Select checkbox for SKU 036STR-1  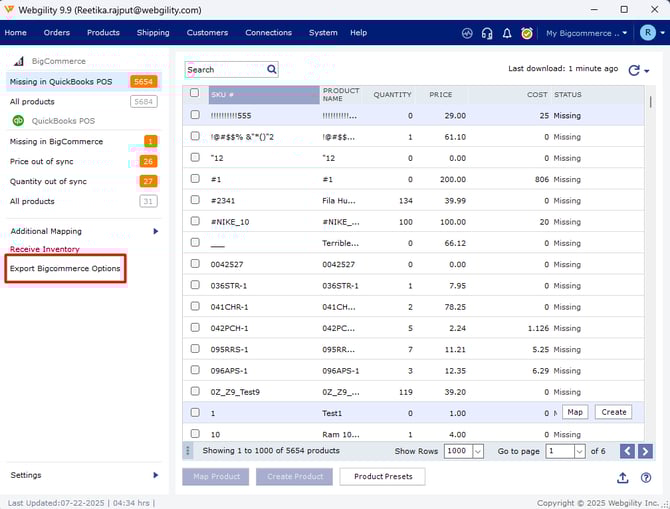click(x=195, y=285)
